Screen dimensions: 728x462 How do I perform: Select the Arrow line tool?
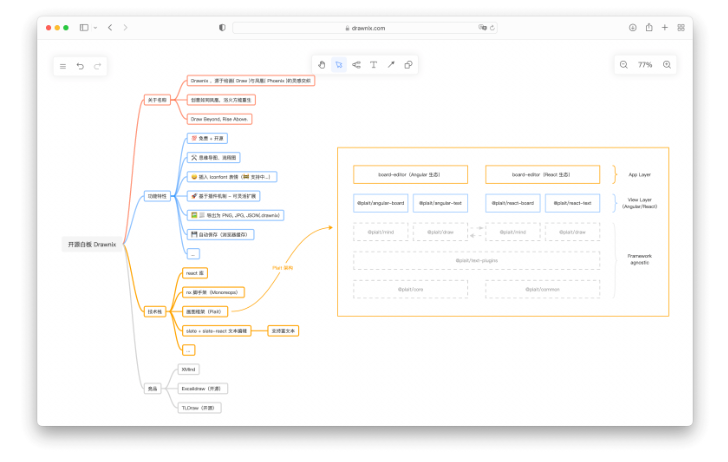(391, 65)
